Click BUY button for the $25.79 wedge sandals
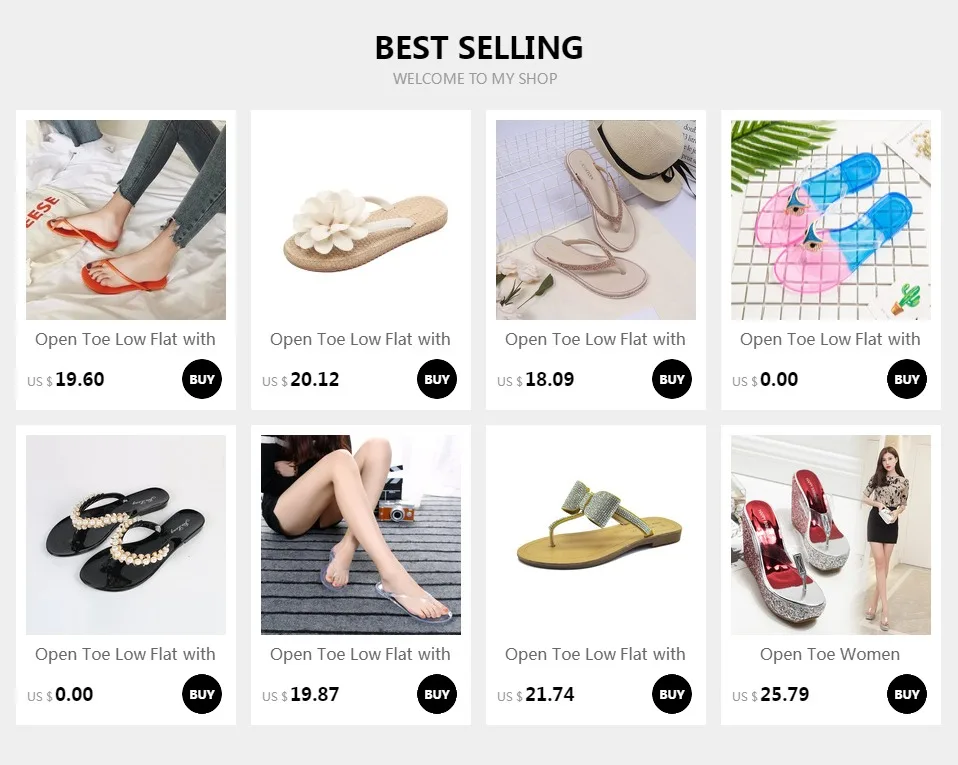This screenshot has height=765, width=958. [907, 694]
